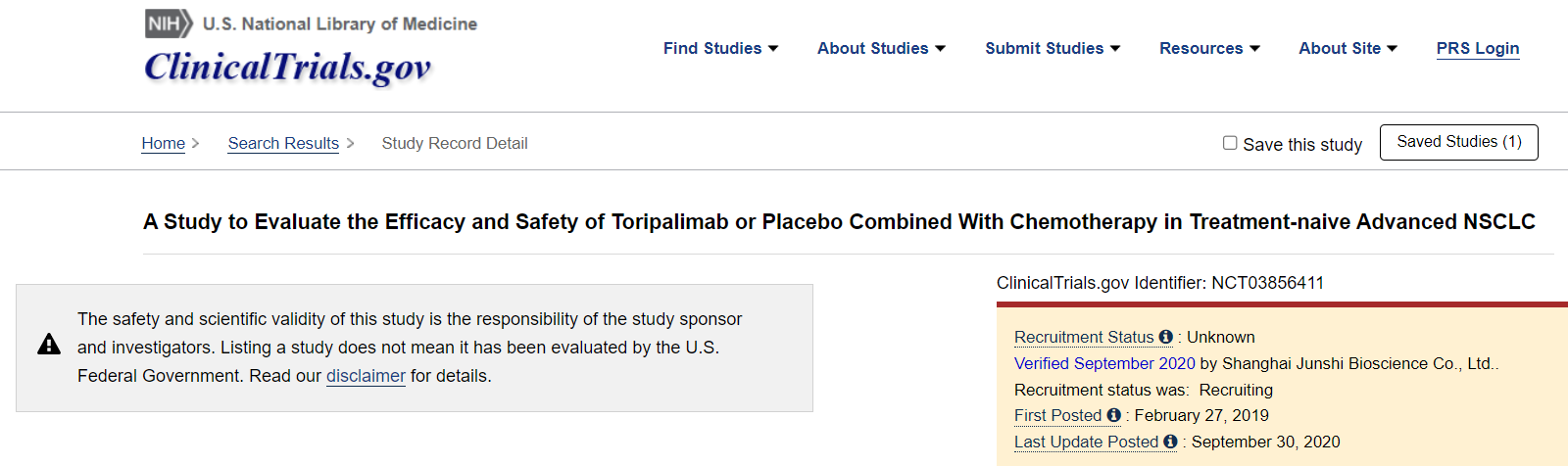Image resolution: width=1568 pixels, height=466 pixels.
Task: Expand the Find Studies dropdown
Action: click(x=720, y=48)
